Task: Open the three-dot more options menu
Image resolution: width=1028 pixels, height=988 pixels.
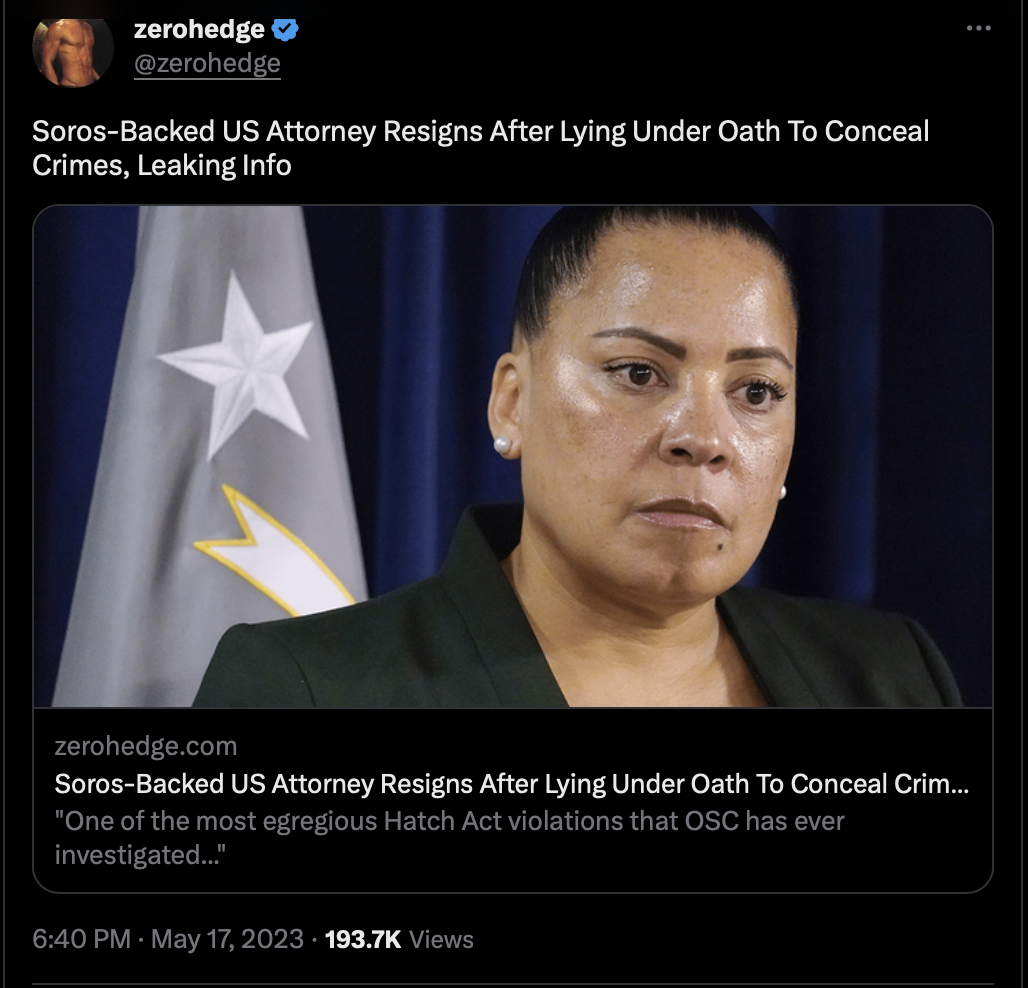Action: (x=978, y=28)
